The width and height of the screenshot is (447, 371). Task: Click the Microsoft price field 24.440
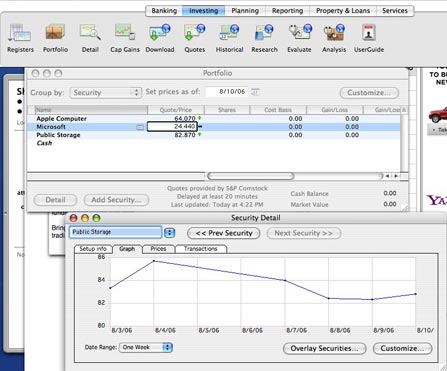(x=172, y=127)
